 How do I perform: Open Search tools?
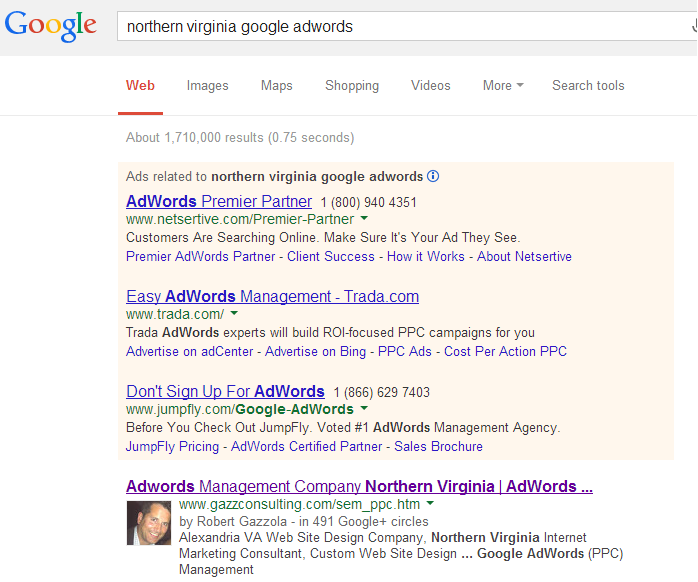[588, 86]
